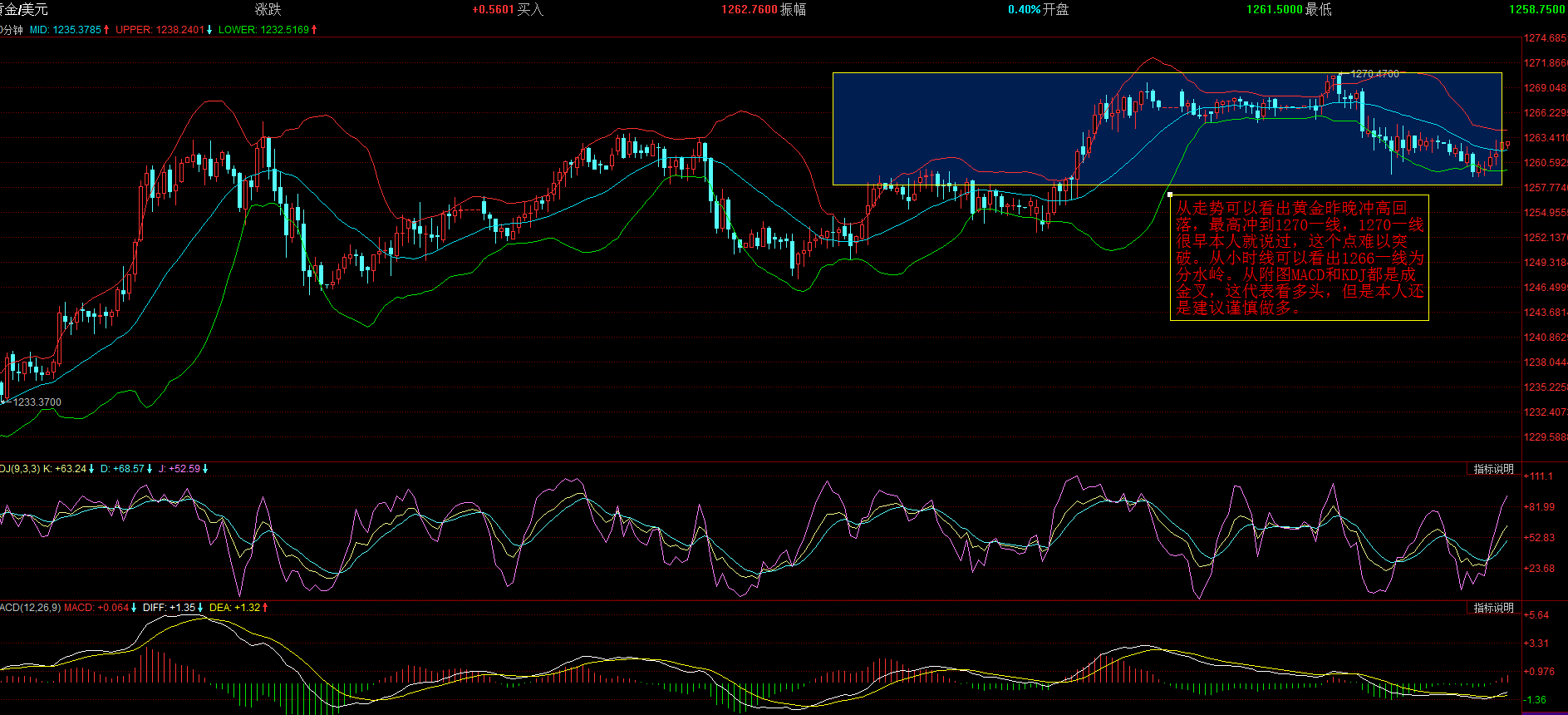Click the down arrow after KDJ D value
Screen dimensions: 1568x715
(x=150, y=469)
